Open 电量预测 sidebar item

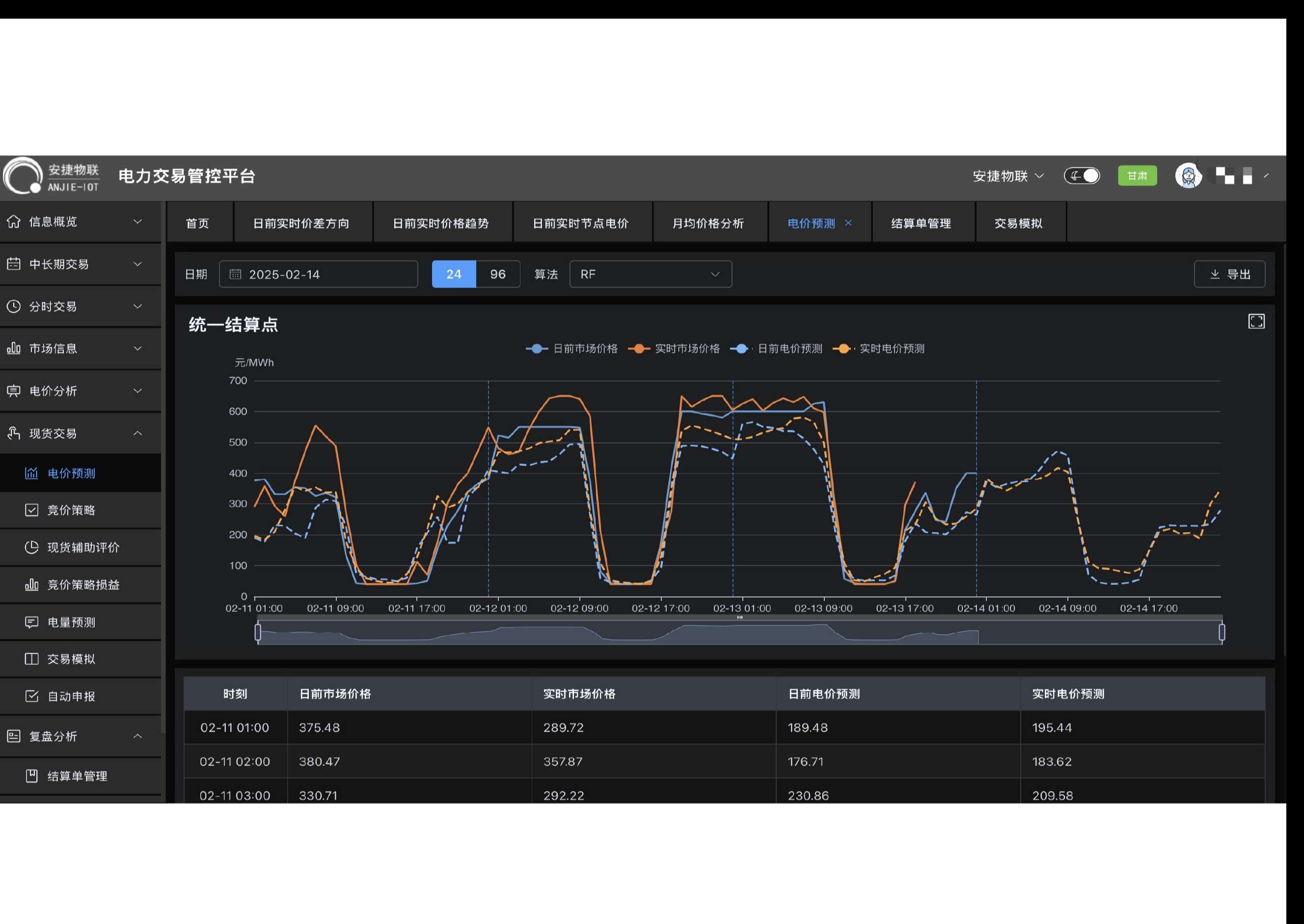[x=71, y=622]
